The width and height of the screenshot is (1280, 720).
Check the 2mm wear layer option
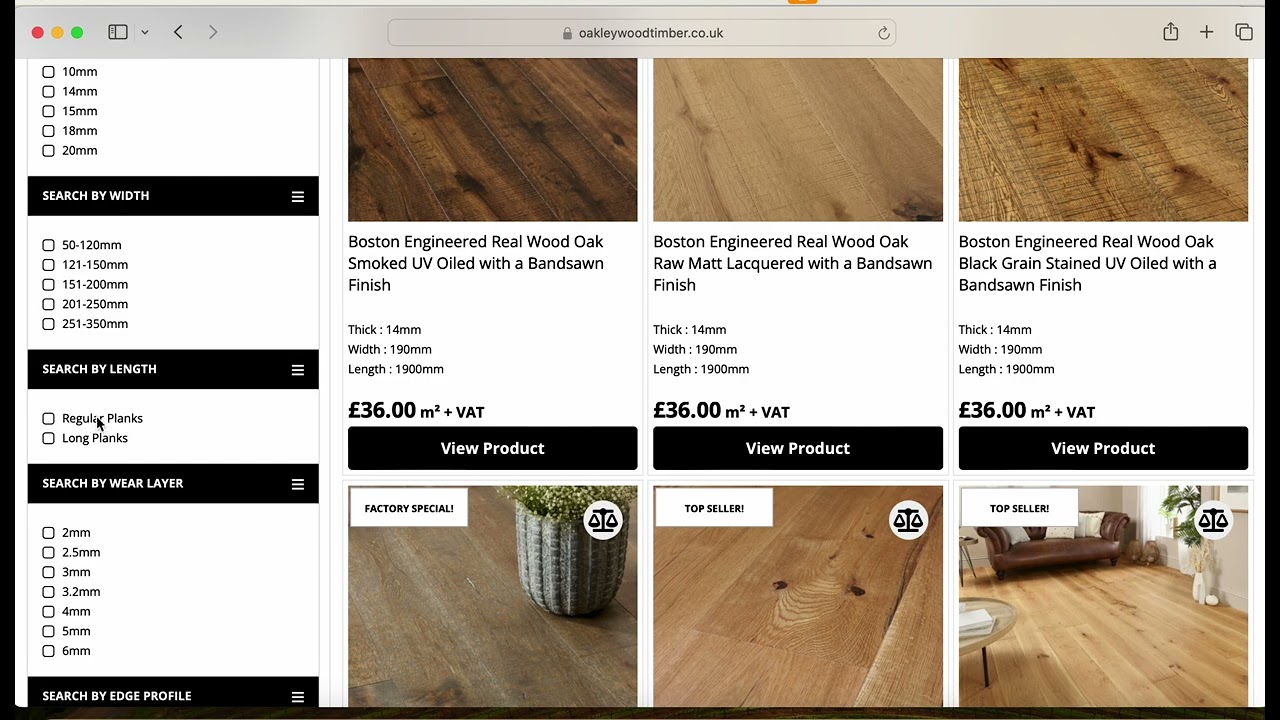(x=48, y=533)
